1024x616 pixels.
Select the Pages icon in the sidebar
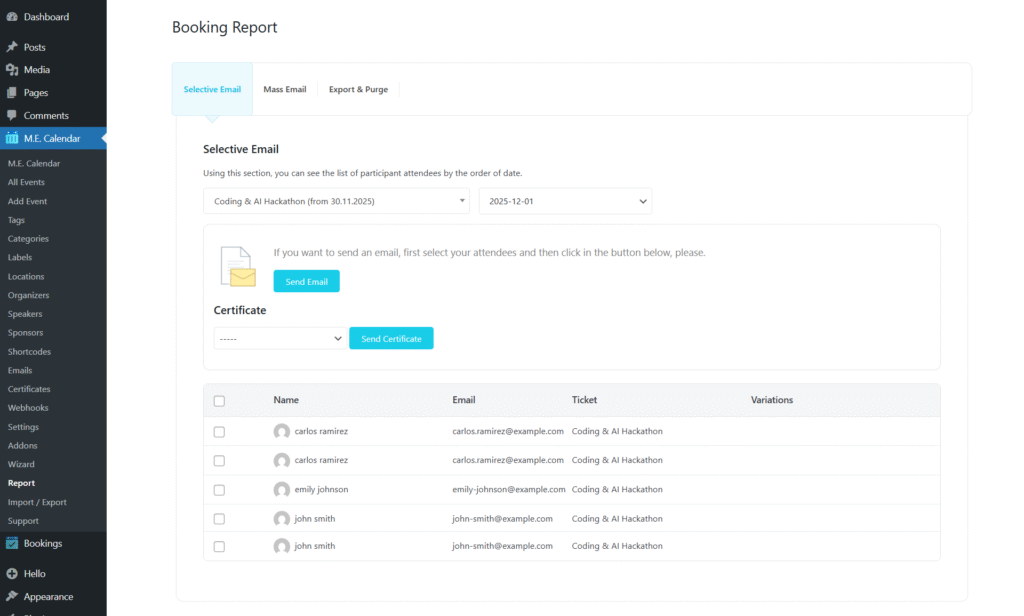pos(14,92)
